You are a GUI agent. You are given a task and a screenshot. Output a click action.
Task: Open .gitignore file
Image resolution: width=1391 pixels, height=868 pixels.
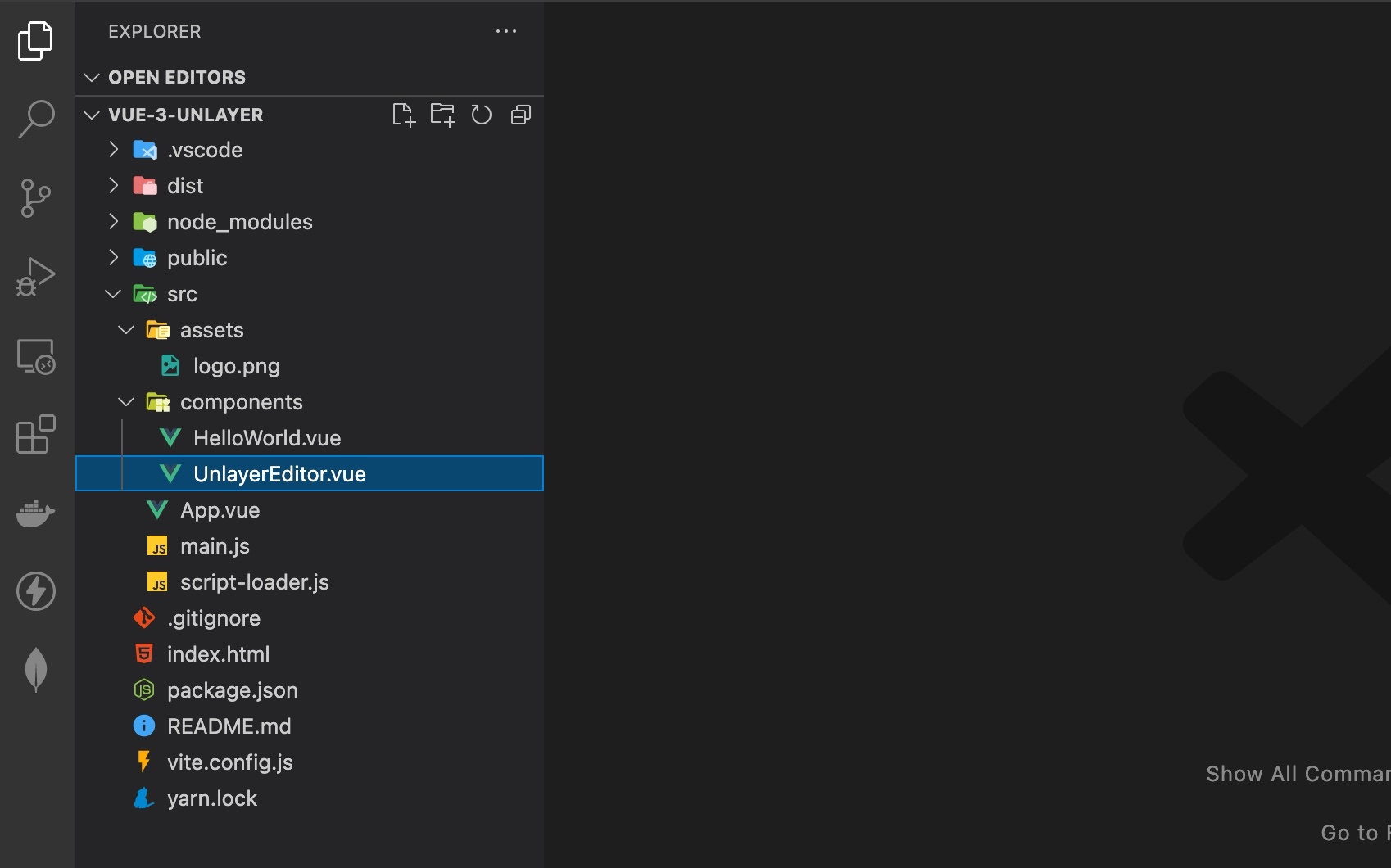tap(310, 618)
